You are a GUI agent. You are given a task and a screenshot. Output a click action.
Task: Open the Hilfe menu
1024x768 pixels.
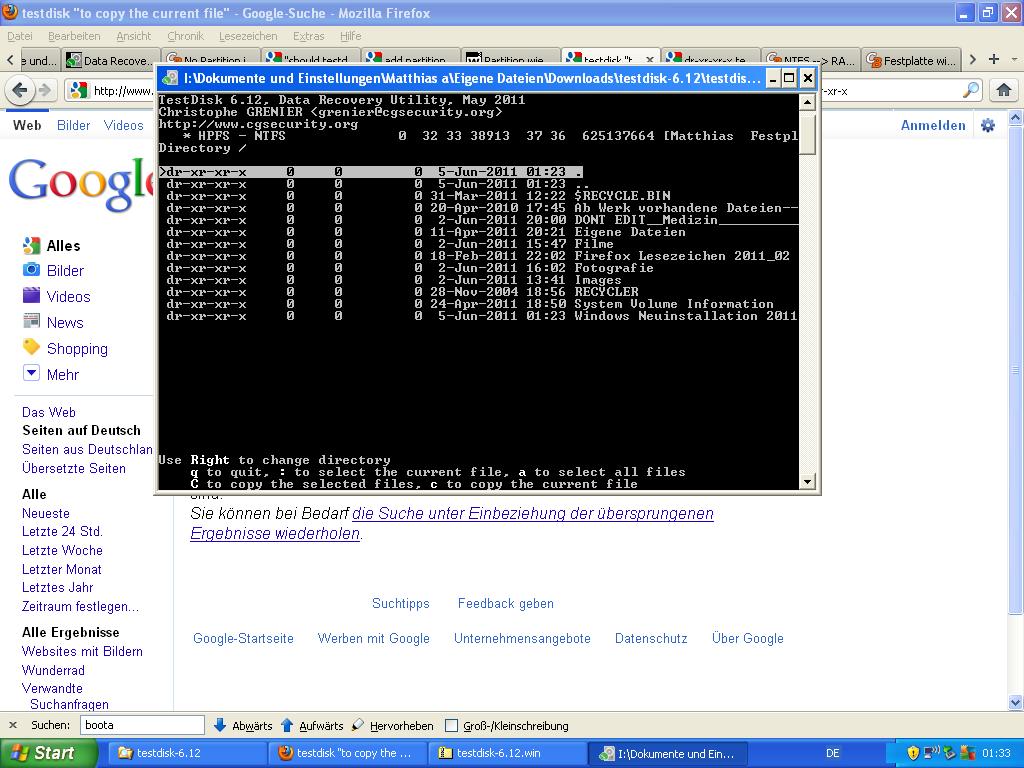[x=351, y=37]
